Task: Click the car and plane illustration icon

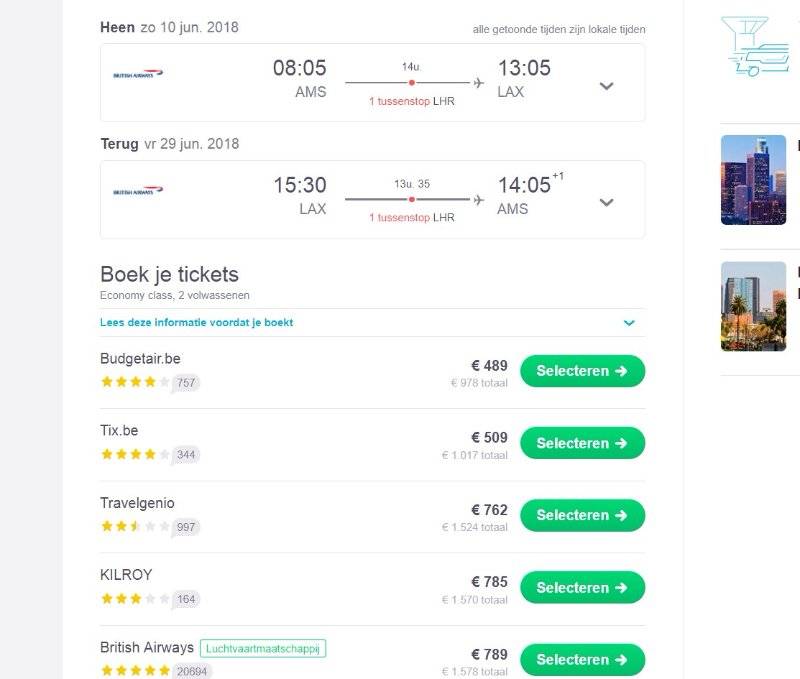Action: pyautogui.click(x=753, y=47)
